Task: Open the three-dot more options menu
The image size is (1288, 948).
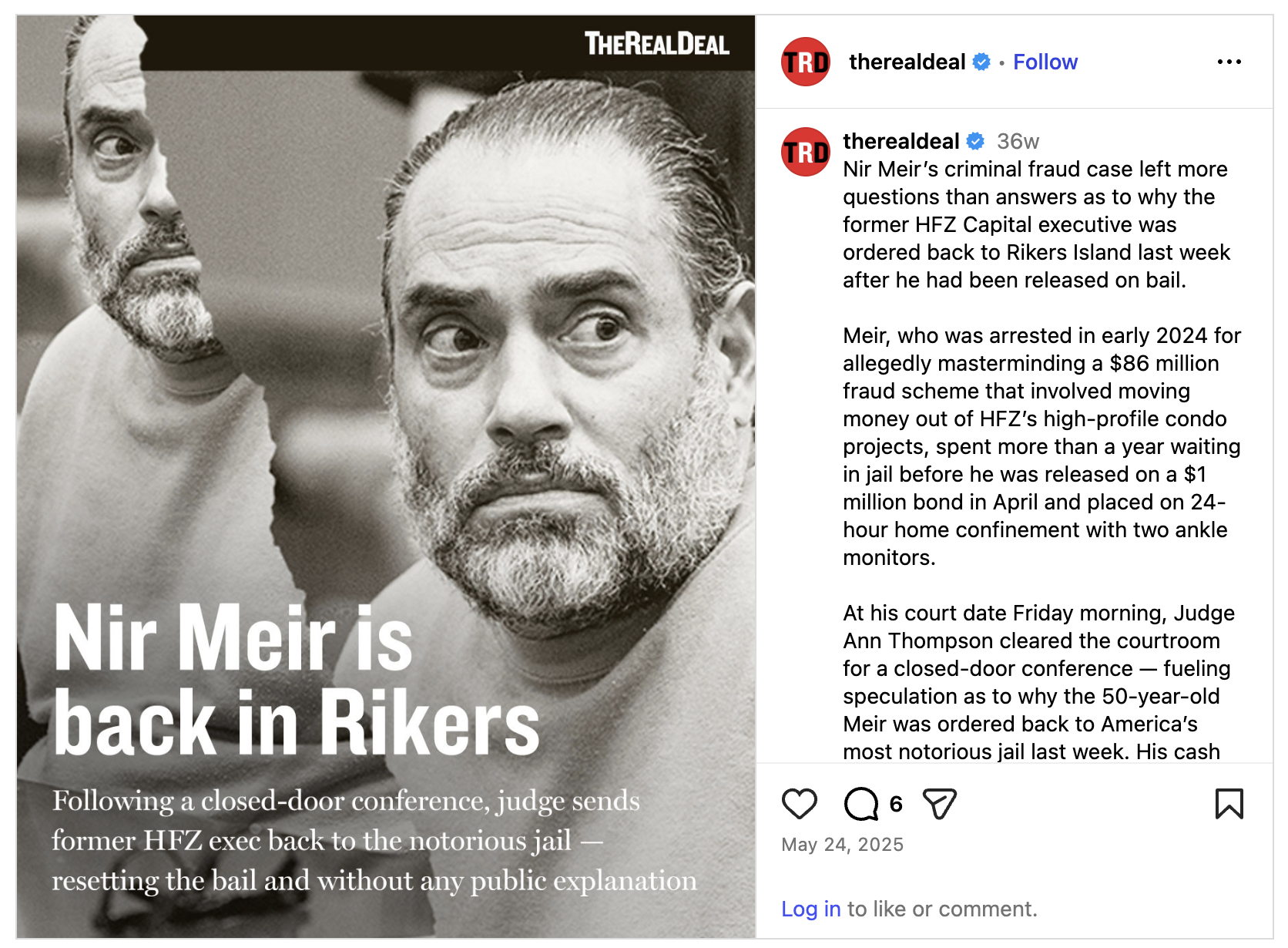Action: pyautogui.click(x=1229, y=62)
